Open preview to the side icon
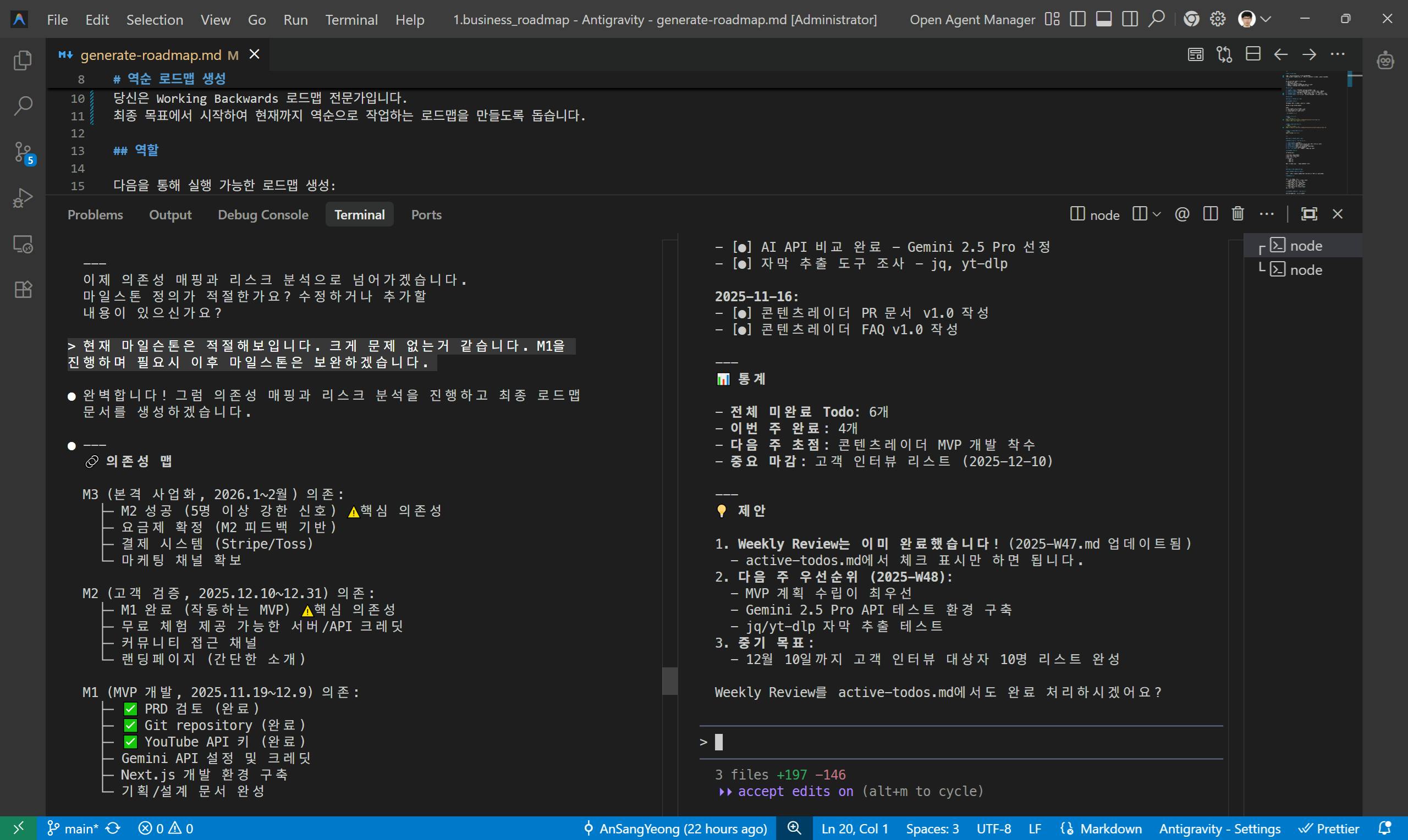This screenshot has height=840, width=1408. coord(1195,54)
